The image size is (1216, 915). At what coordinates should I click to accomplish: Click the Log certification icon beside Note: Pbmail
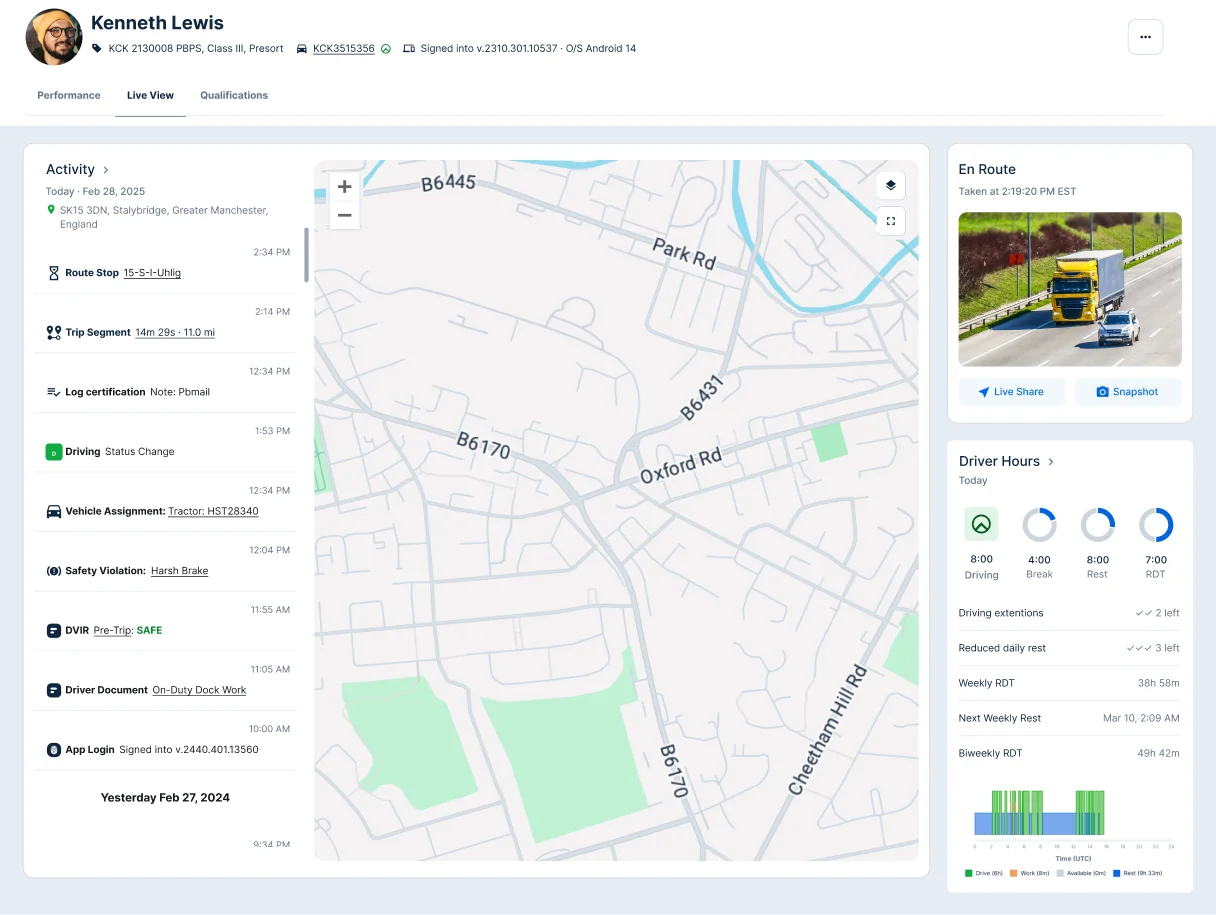click(x=53, y=391)
